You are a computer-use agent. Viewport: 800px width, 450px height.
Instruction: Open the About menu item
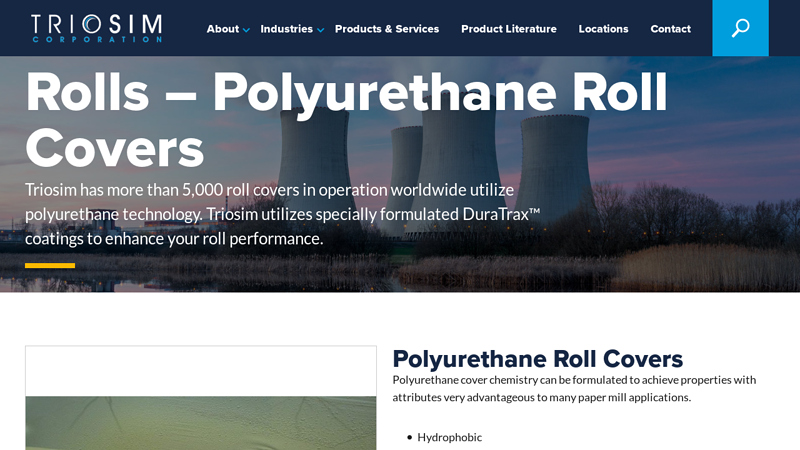click(222, 29)
